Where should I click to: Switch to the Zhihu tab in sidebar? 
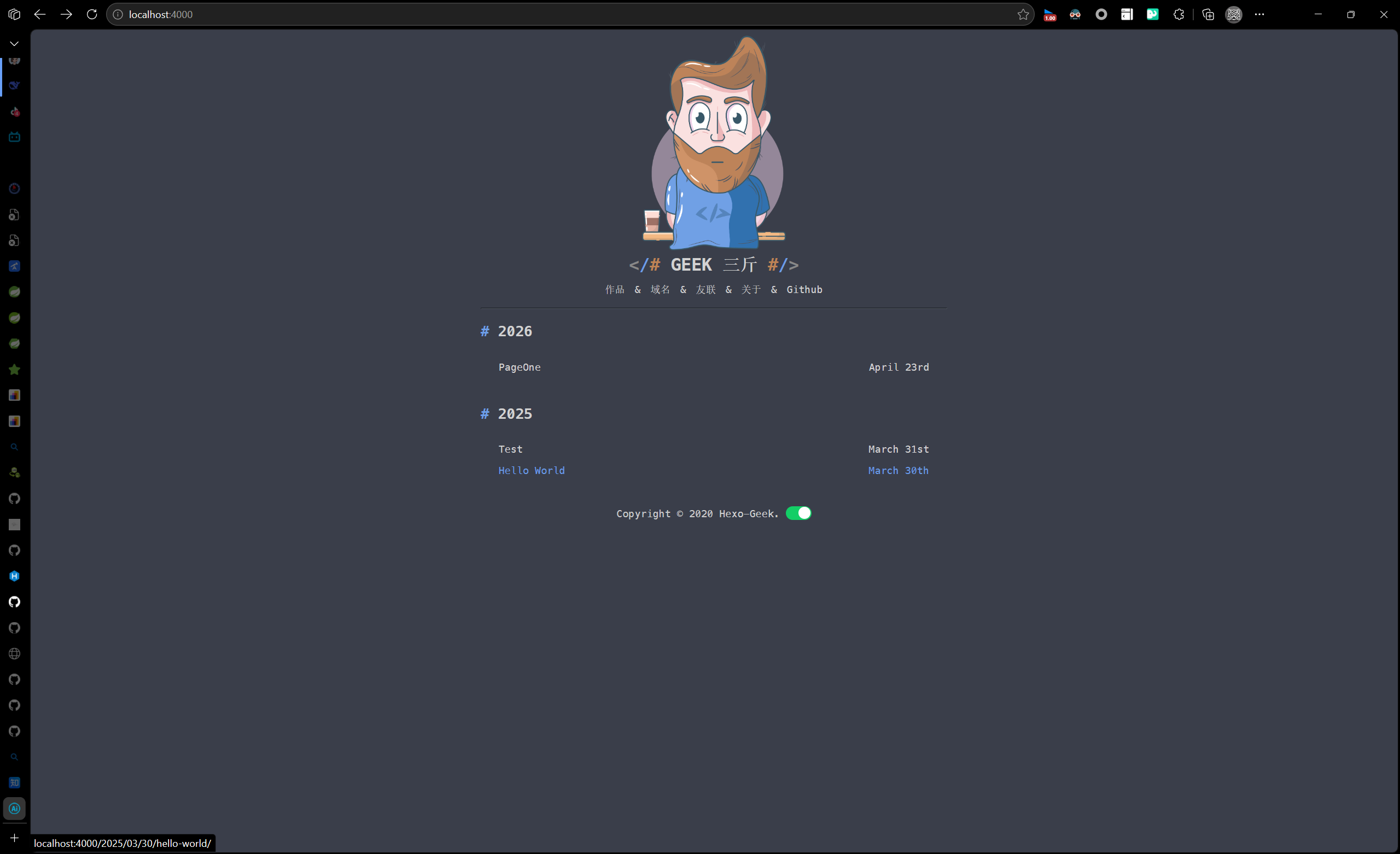[14, 782]
